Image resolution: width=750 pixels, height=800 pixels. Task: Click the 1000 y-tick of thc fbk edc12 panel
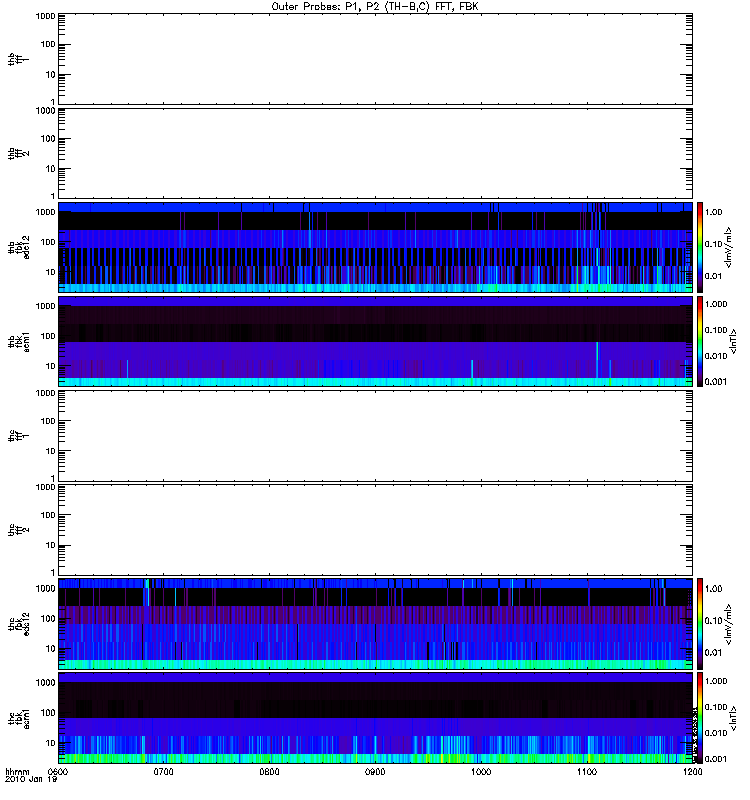click(45, 588)
